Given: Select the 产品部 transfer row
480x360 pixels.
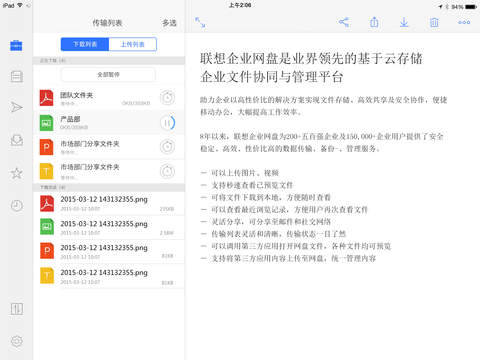Looking at the screenshot, I should click(x=109, y=123).
